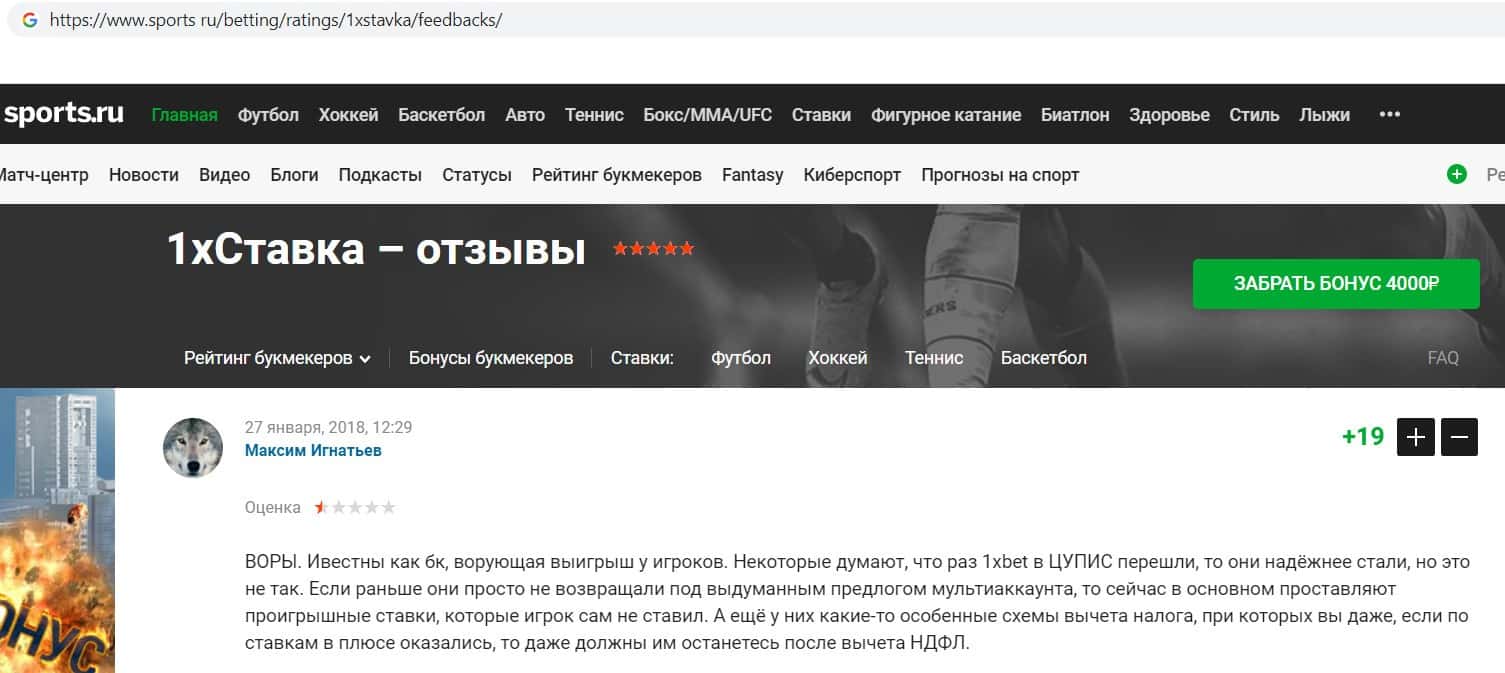
Task: Upvote Максим Игнатьев's review with plus
Action: pos(1416,437)
